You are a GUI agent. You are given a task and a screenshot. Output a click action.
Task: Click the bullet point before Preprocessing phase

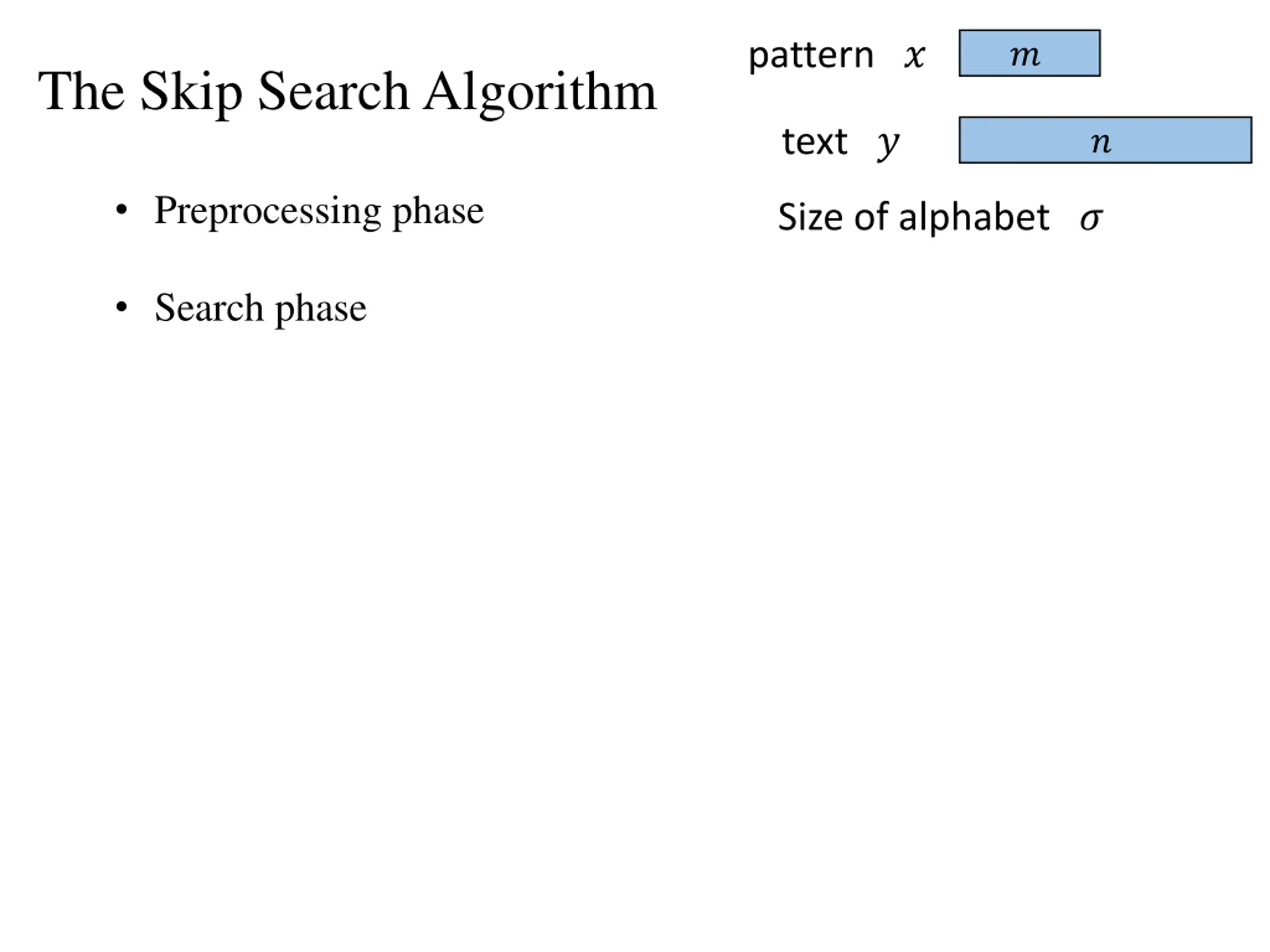pos(121,210)
